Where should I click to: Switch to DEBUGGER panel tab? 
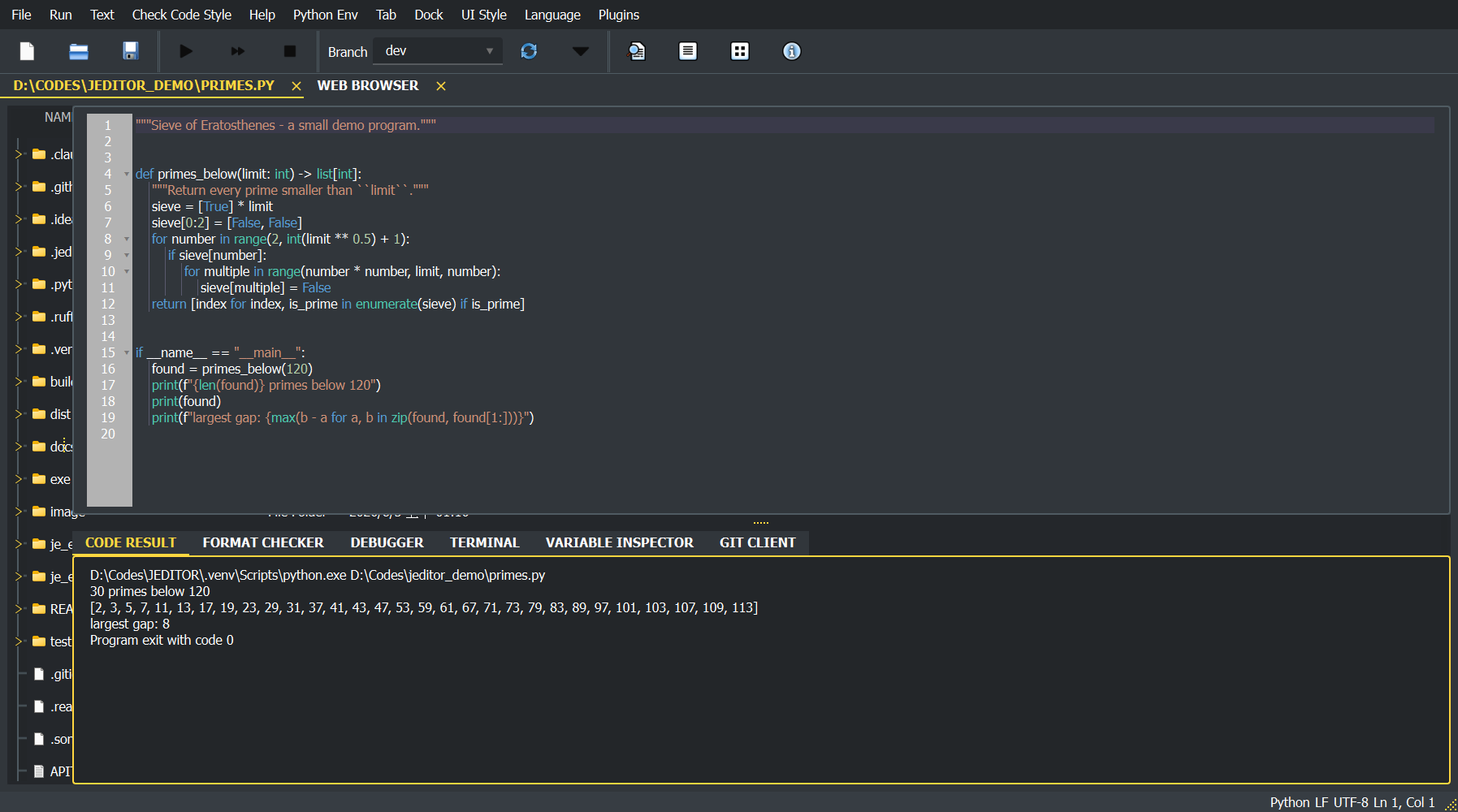[387, 542]
